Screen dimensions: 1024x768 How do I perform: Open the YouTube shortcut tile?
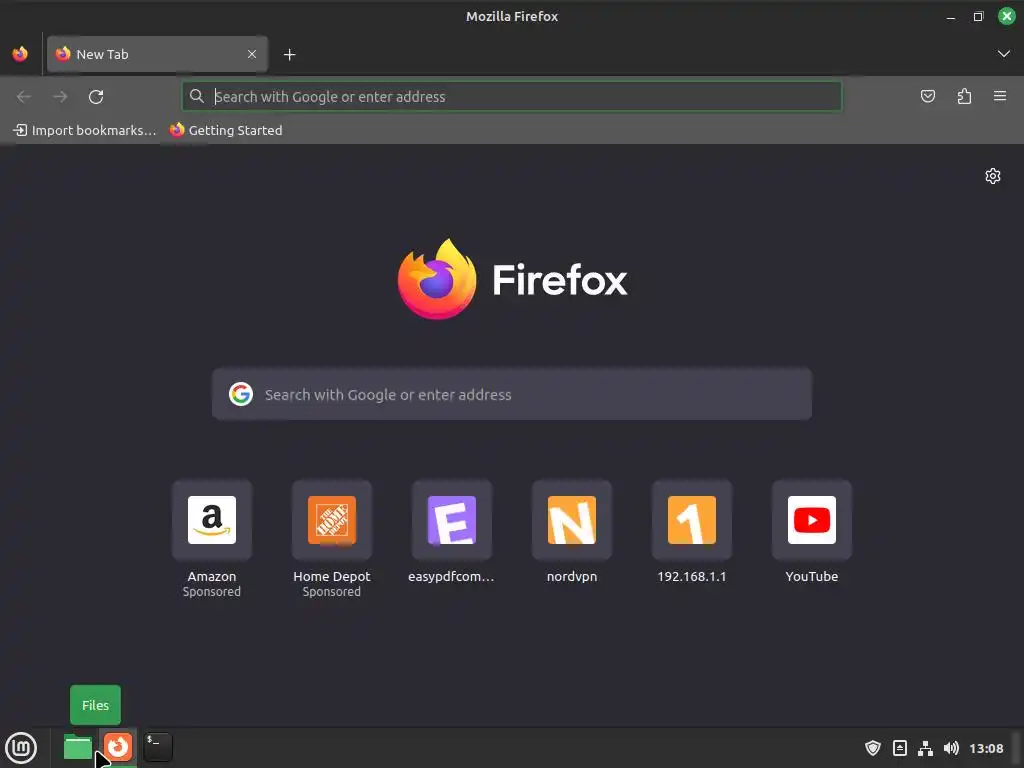pyautogui.click(x=812, y=520)
